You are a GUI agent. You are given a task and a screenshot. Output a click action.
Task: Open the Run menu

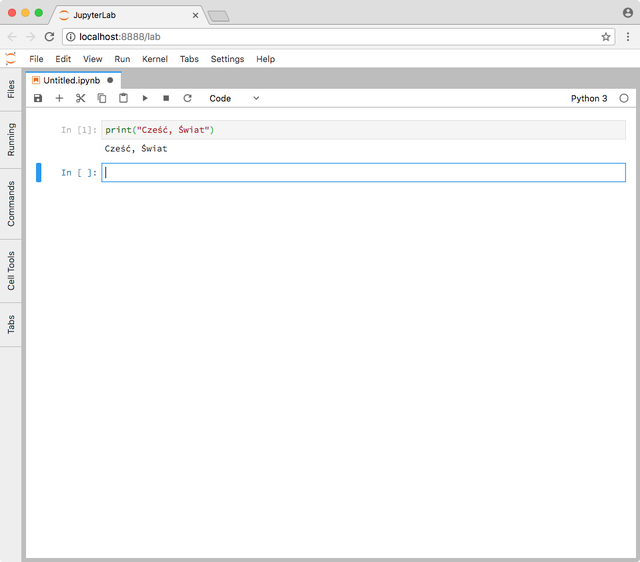click(x=122, y=59)
